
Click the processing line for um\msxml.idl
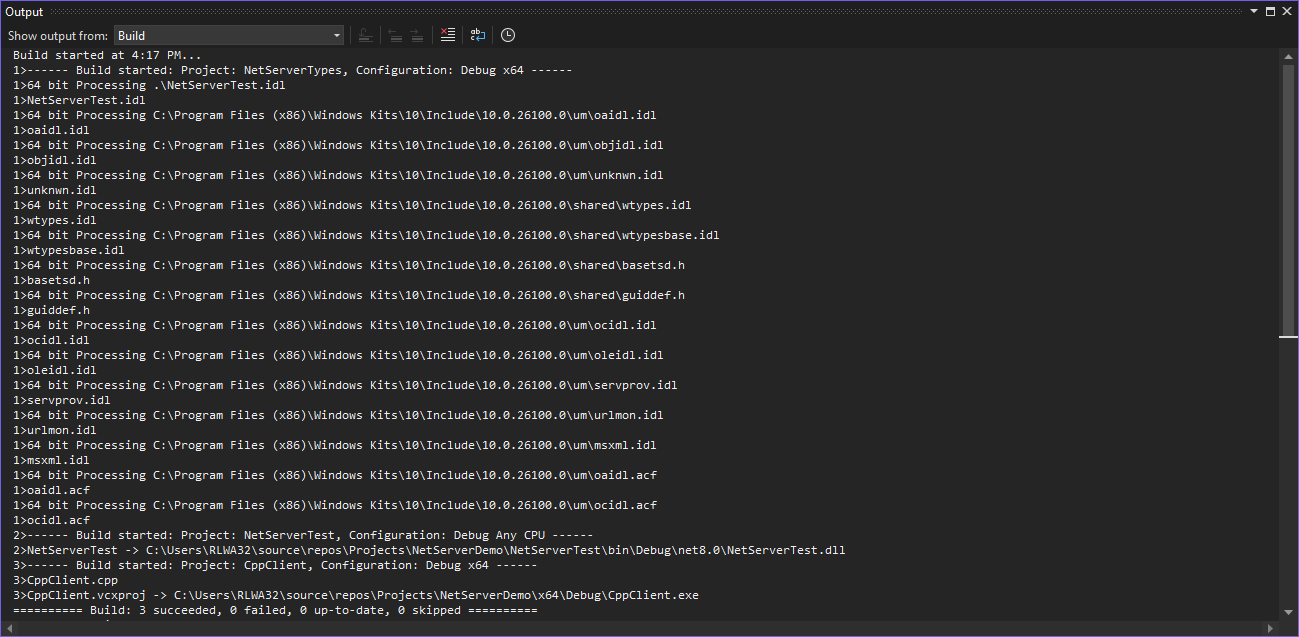pos(335,445)
